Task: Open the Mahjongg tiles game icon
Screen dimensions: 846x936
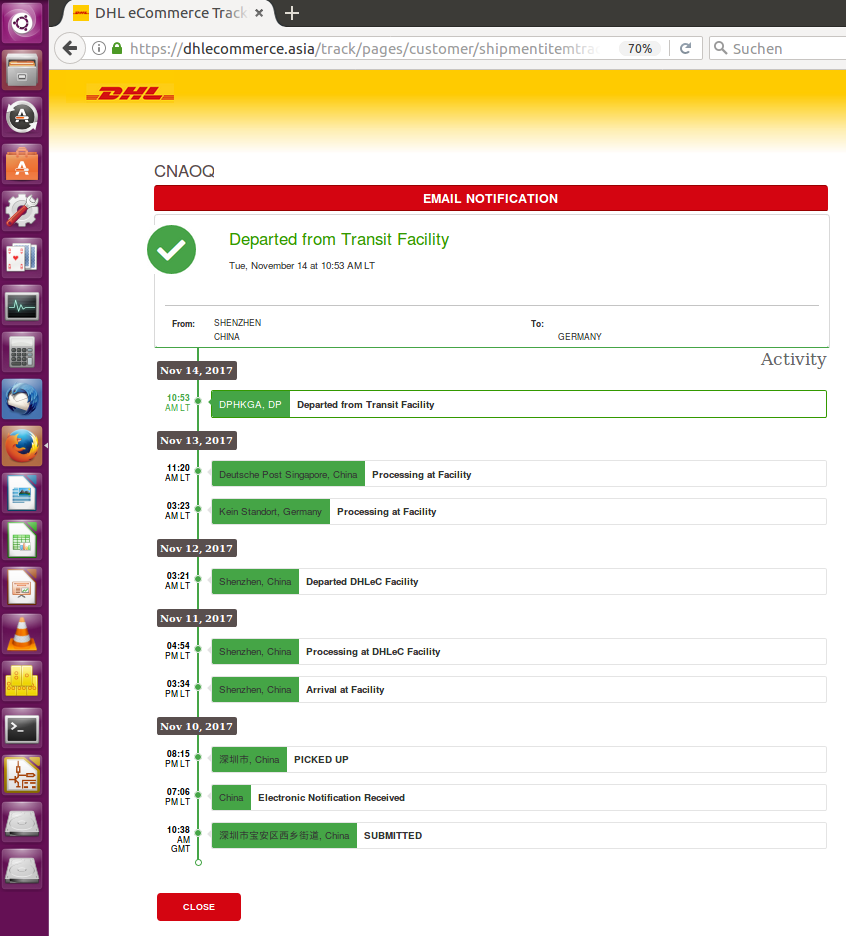Action: [22, 681]
